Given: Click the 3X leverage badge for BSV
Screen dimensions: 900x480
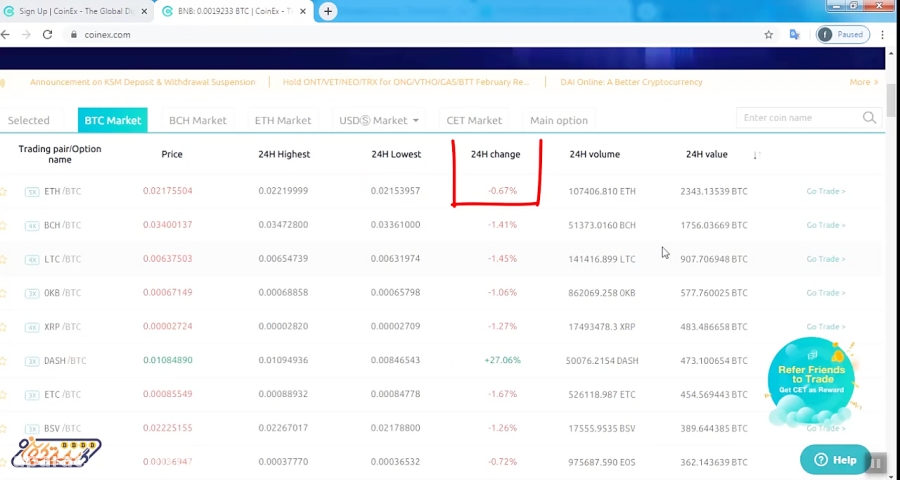Looking at the screenshot, I should 32,429.
